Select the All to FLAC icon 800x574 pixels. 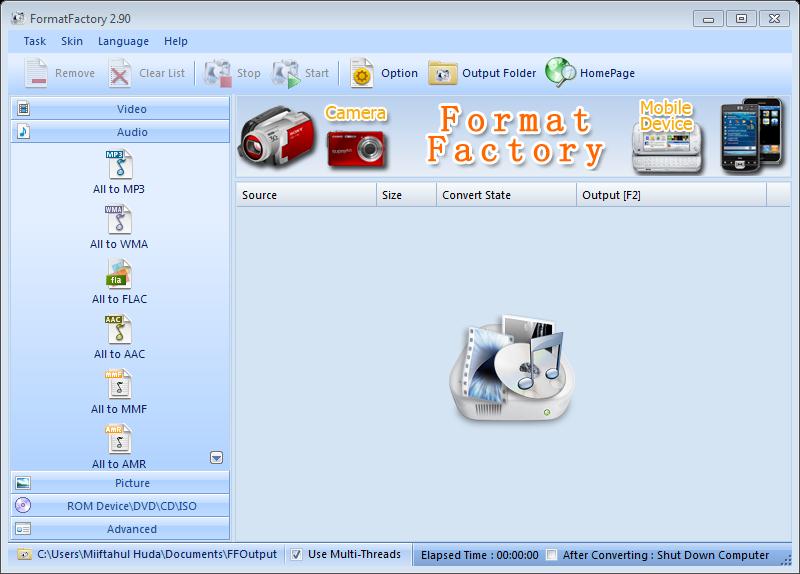(119, 274)
